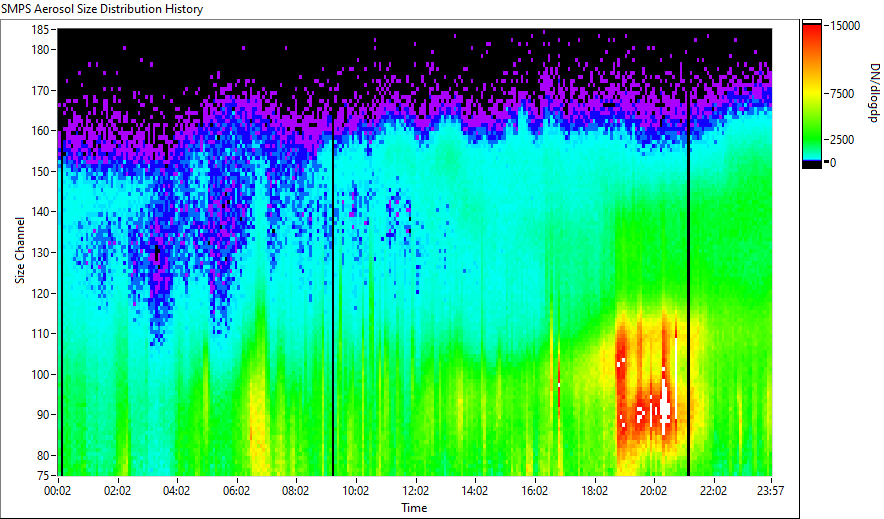Click the 14:02 time axis label
The height and width of the screenshot is (519, 884).
[x=475, y=491]
